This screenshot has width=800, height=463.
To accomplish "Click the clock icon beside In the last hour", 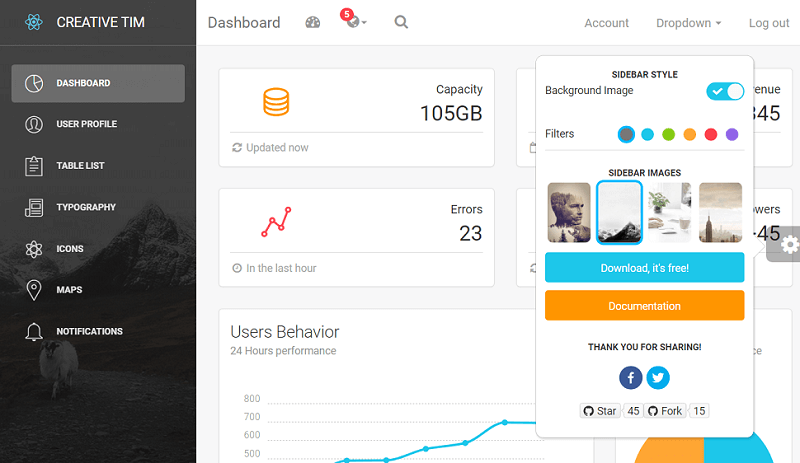I will pyautogui.click(x=237, y=268).
